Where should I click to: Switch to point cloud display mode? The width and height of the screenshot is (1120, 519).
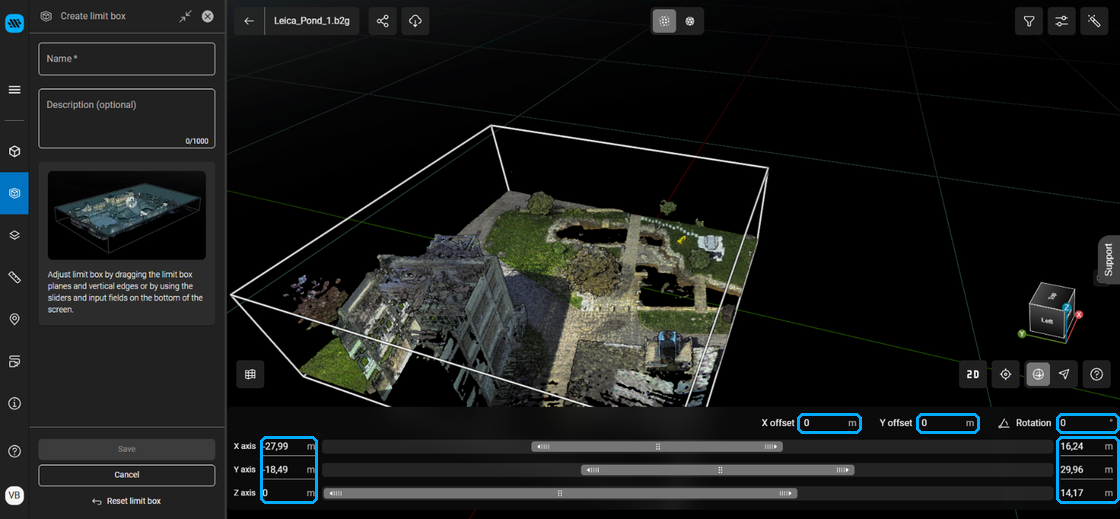(x=664, y=21)
